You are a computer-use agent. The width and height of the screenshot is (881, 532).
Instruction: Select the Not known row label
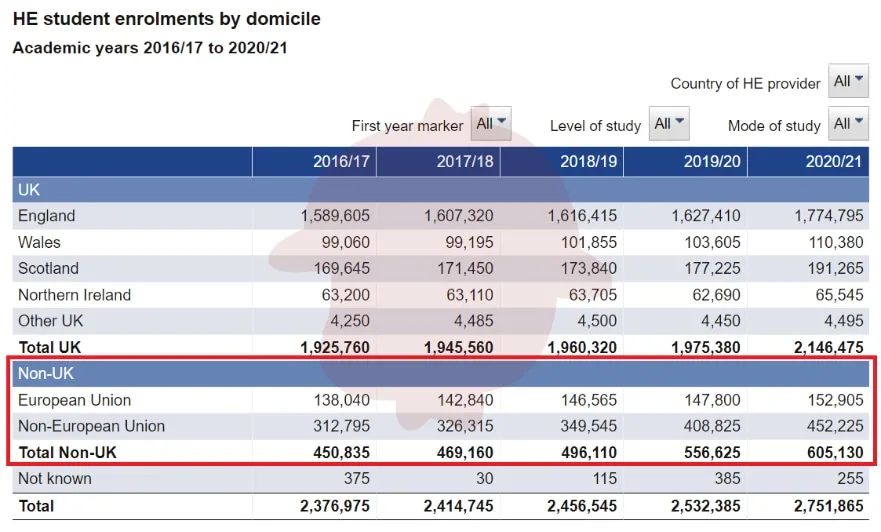54,479
